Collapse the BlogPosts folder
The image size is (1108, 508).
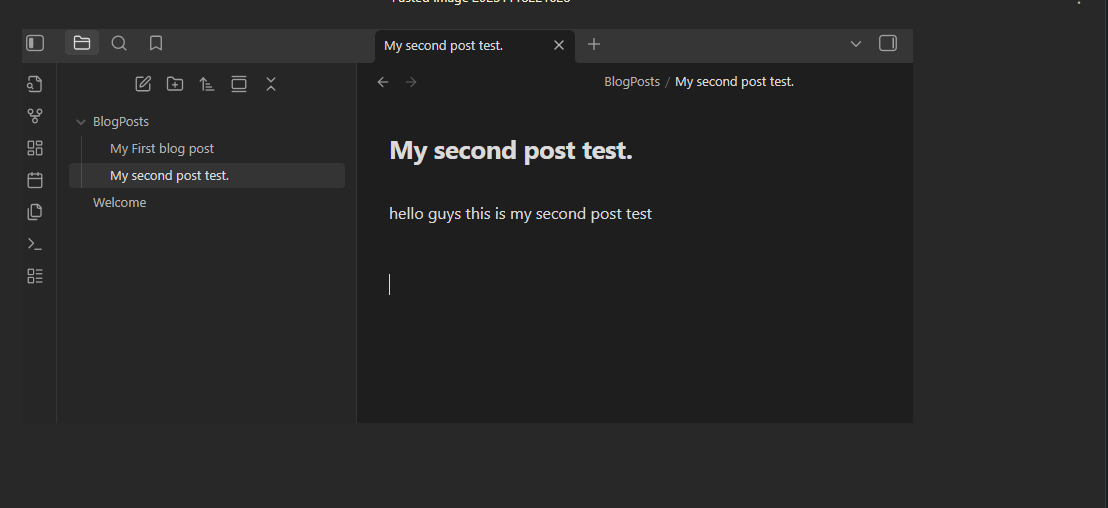click(x=81, y=122)
